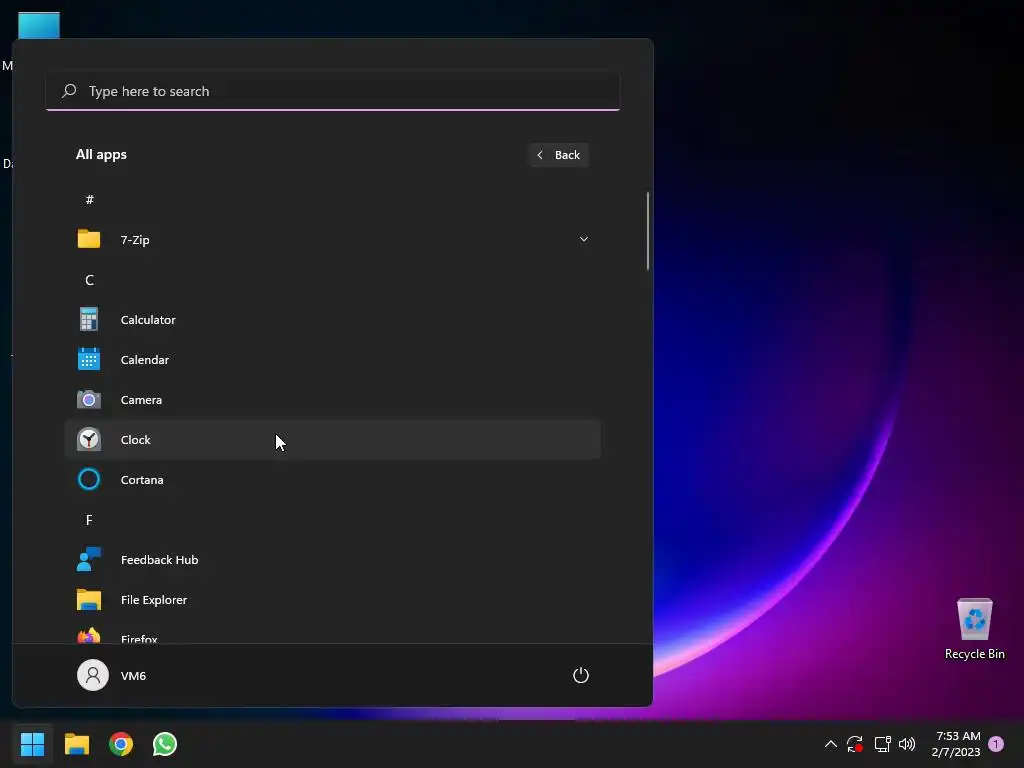The height and width of the screenshot is (768, 1024).
Task: Open the clock showing 7:53 AM
Action: pyautogui.click(x=957, y=744)
